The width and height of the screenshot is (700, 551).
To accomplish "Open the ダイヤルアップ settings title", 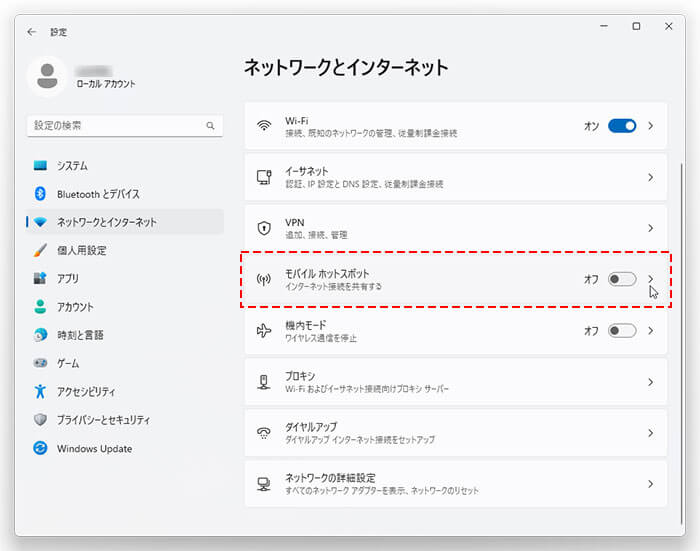I will coord(311,427).
